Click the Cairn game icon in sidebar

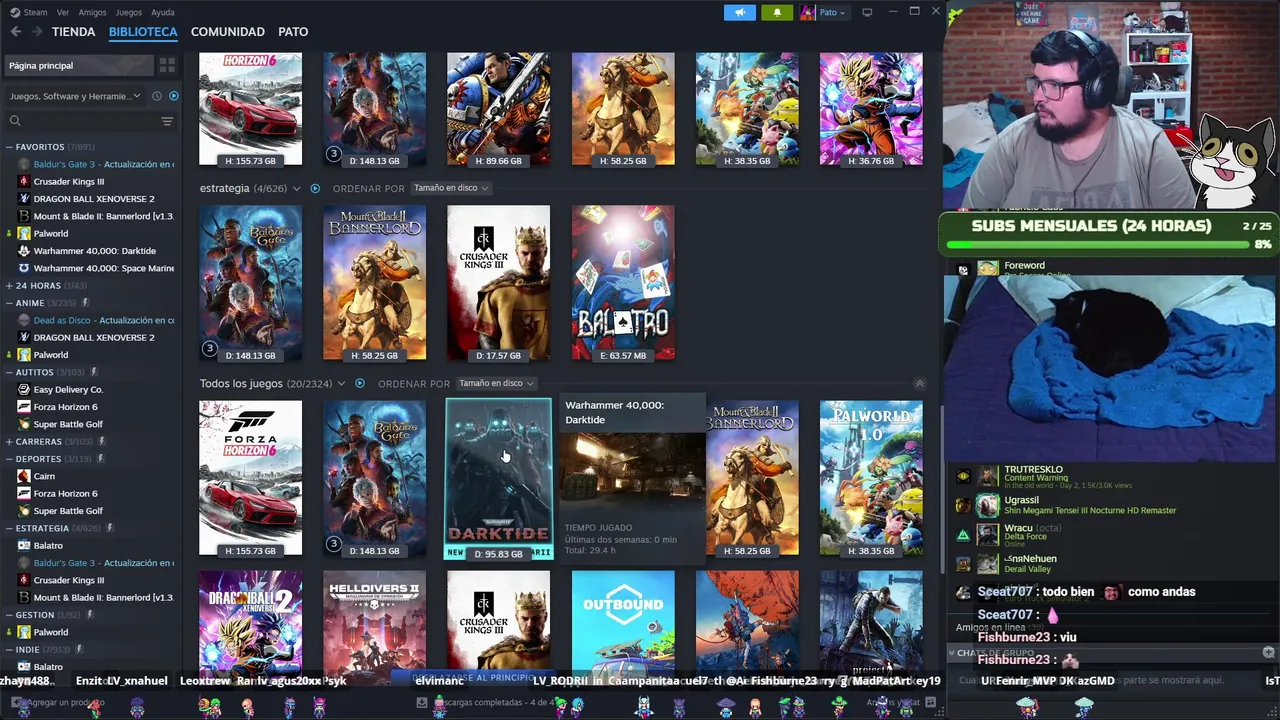tap(24, 476)
